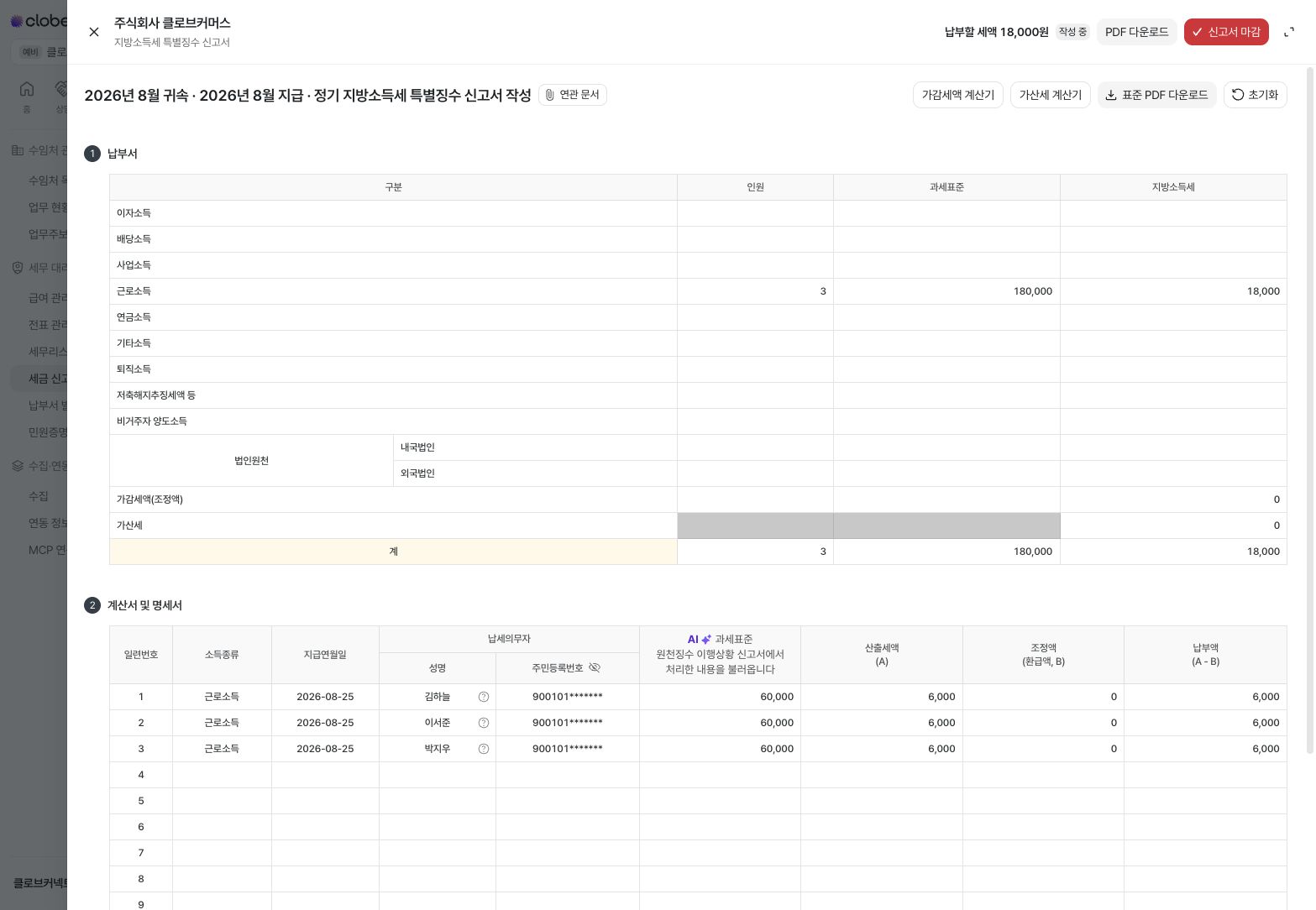Click the 김하늘 name cell

[438, 697]
